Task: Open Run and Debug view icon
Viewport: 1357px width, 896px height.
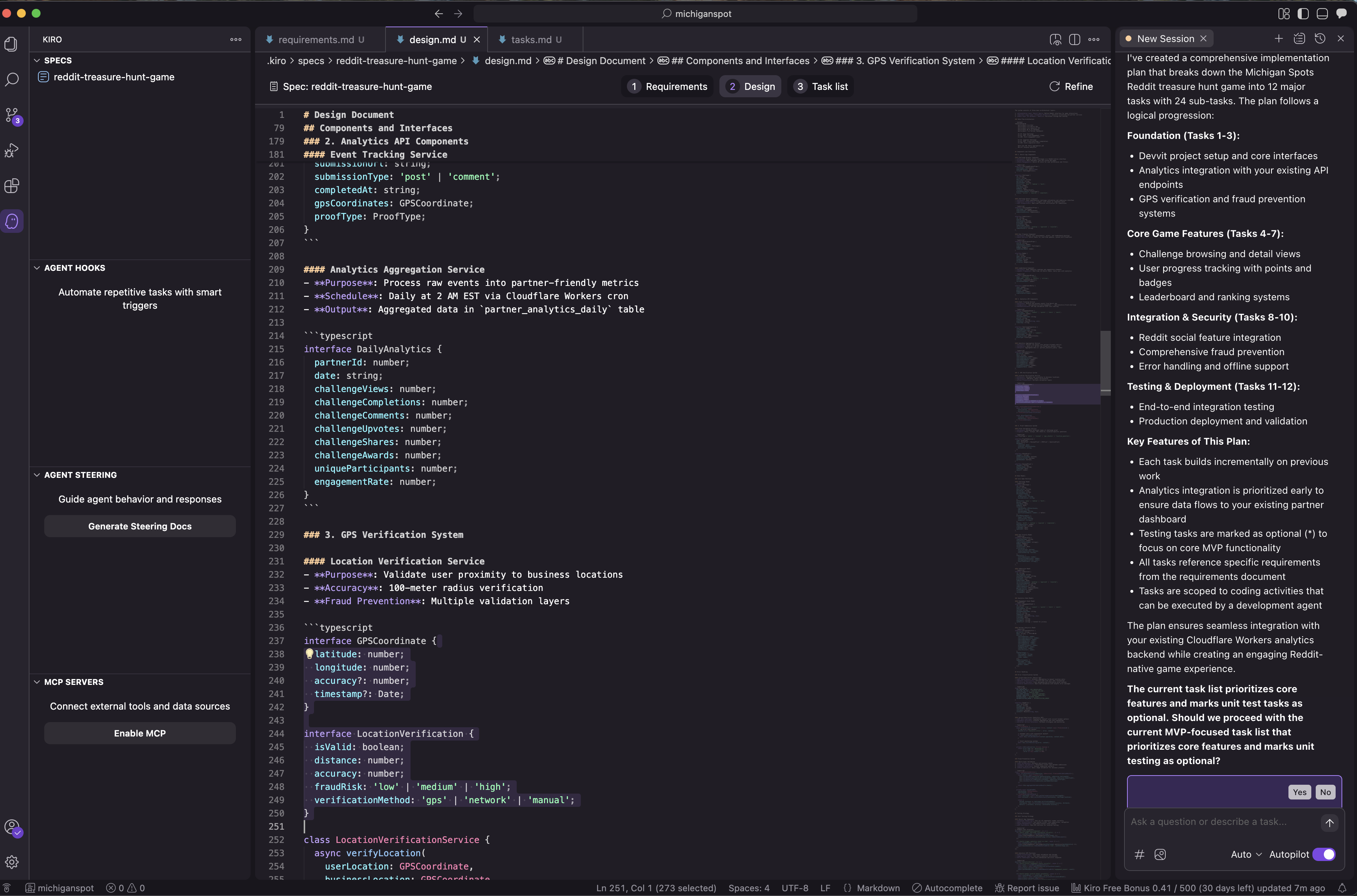Action: pyautogui.click(x=12, y=150)
